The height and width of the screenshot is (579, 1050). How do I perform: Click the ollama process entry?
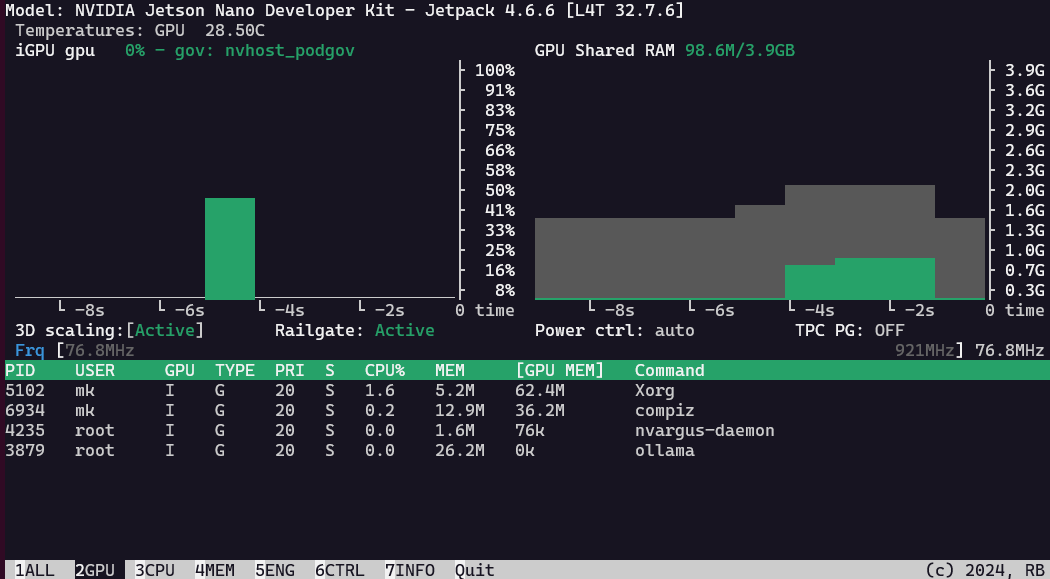tap(664, 450)
